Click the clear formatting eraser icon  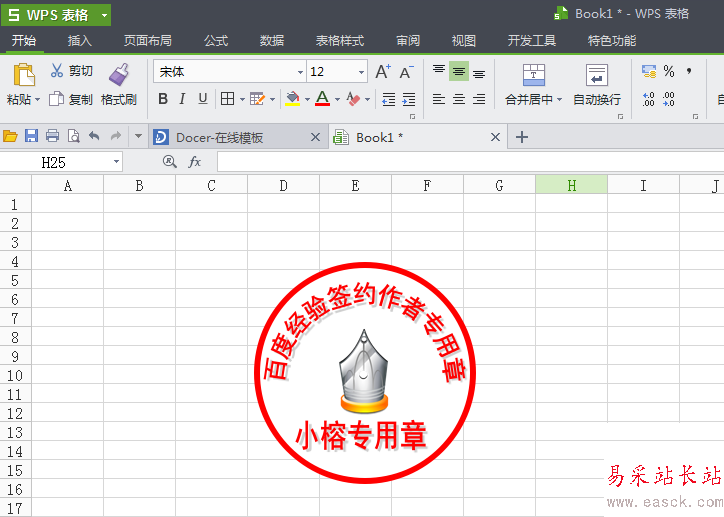pos(353,99)
